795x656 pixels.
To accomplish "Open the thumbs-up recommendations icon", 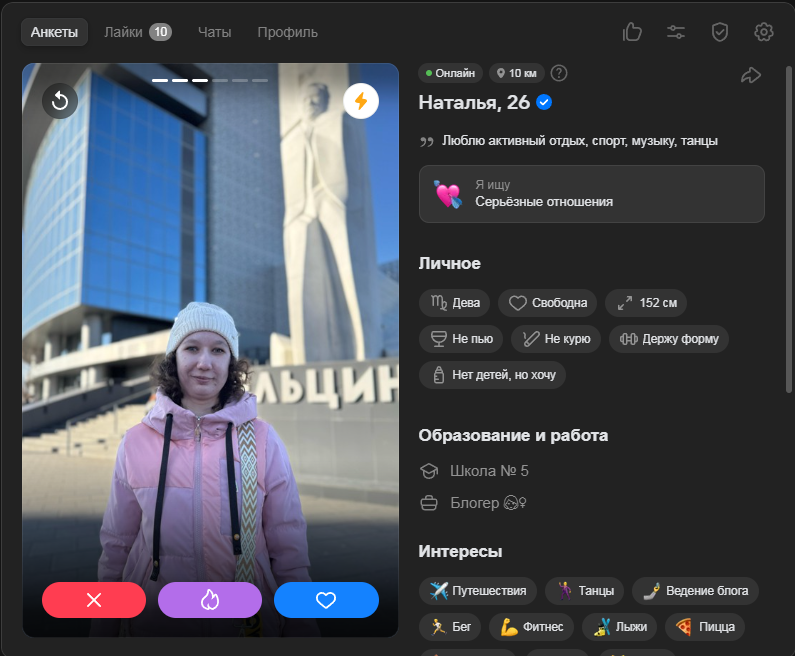I will click(x=632, y=32).
